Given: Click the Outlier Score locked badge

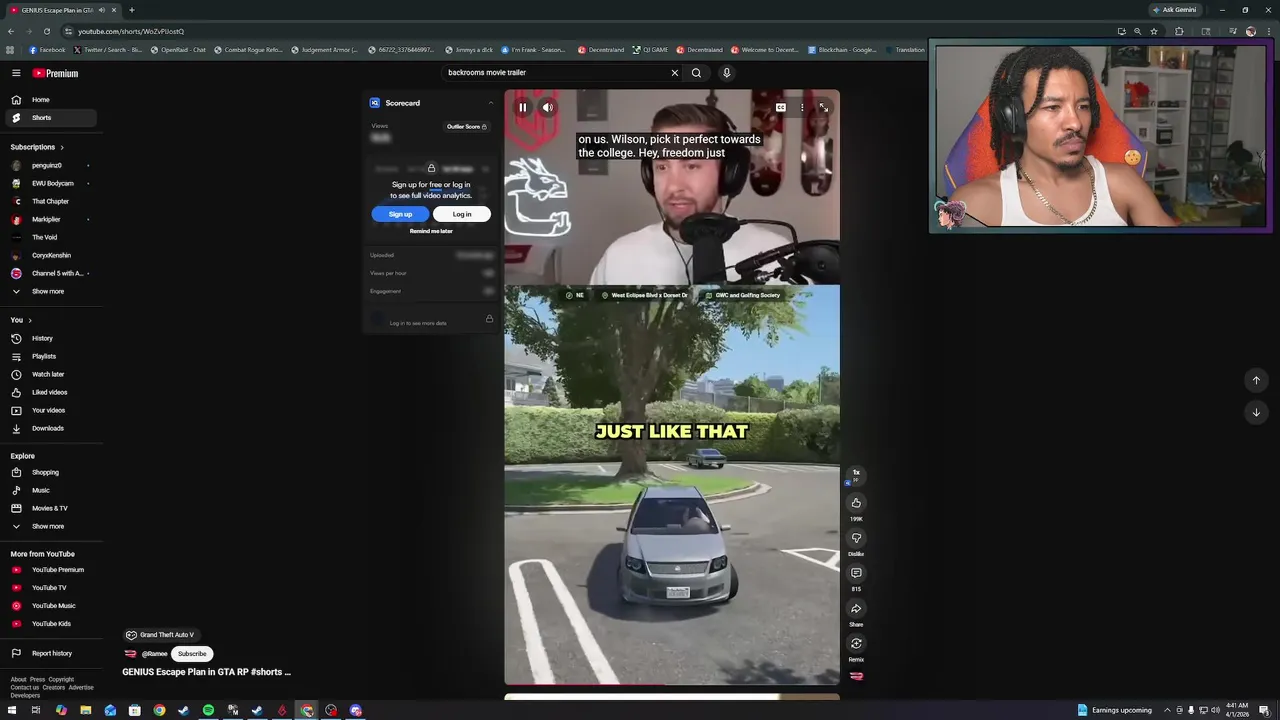Looking at the screenshot, I should point(467,127).
